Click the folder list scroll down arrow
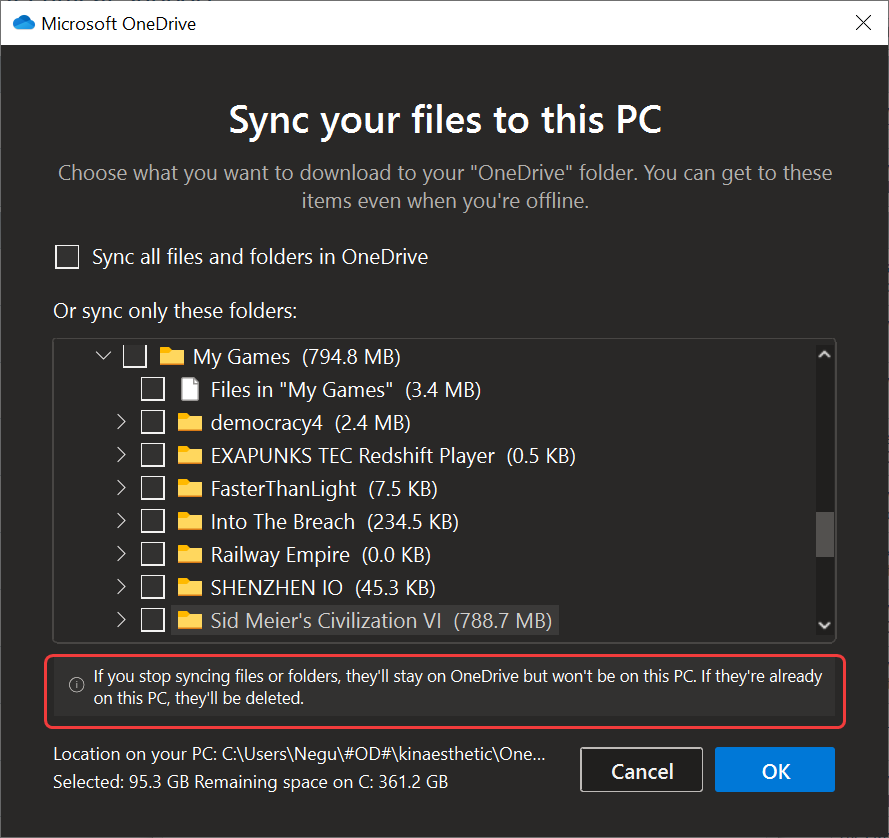The image size is (889, 838). (825, 625)
